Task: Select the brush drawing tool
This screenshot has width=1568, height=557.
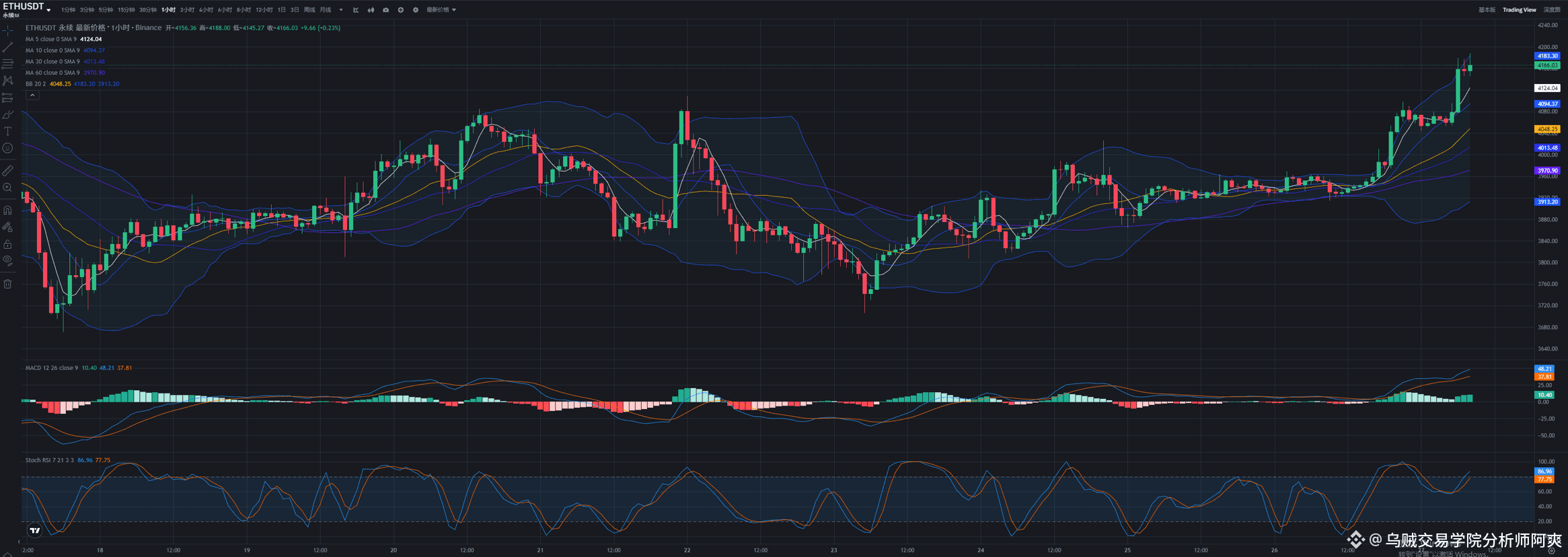Action: coord(7,115)
